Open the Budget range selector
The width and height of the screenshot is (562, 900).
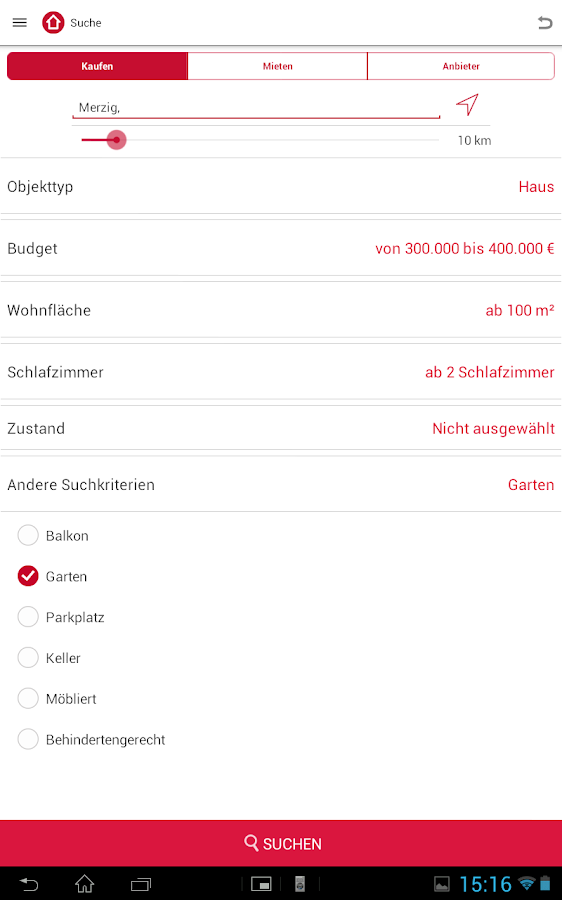point(281,249)
